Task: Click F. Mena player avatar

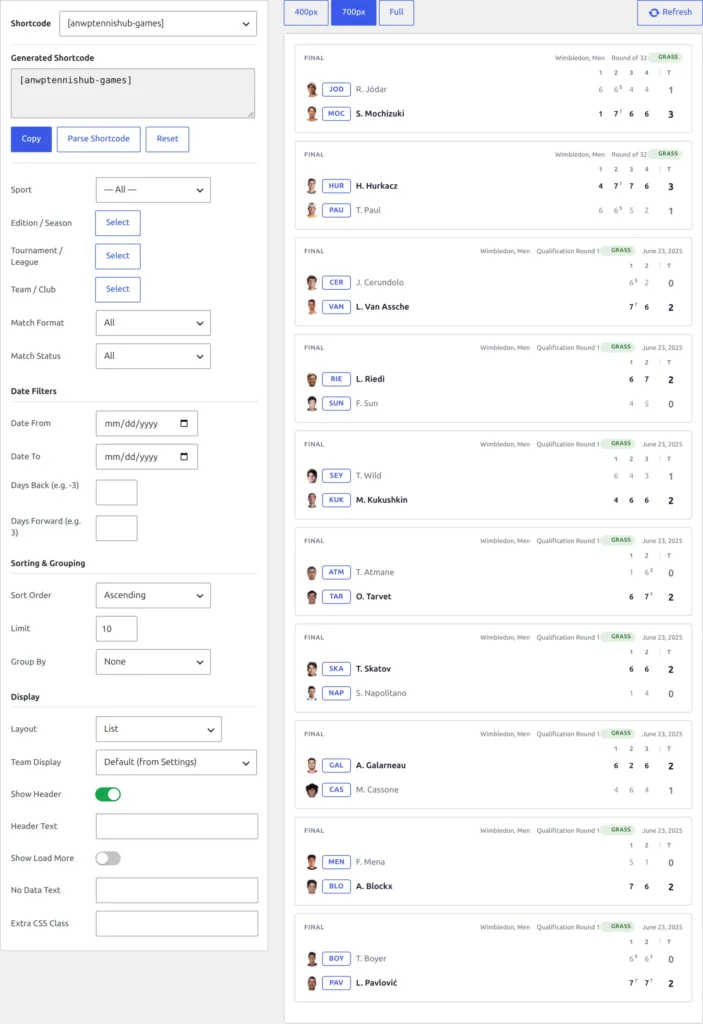Action: pyautogui.click(x=312, y=862)
